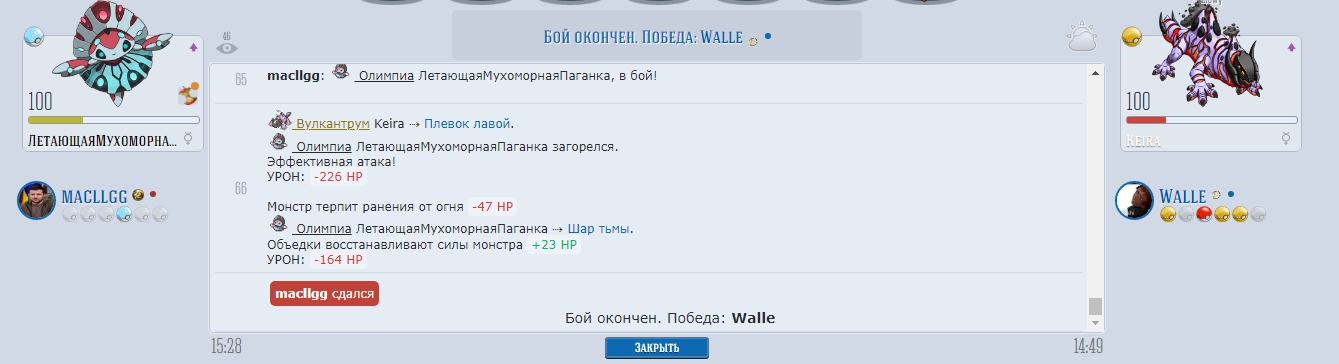Screen dimensions: 1339x364
Task: Click the blue ball above Олимпиа
Action: point(34,37)
